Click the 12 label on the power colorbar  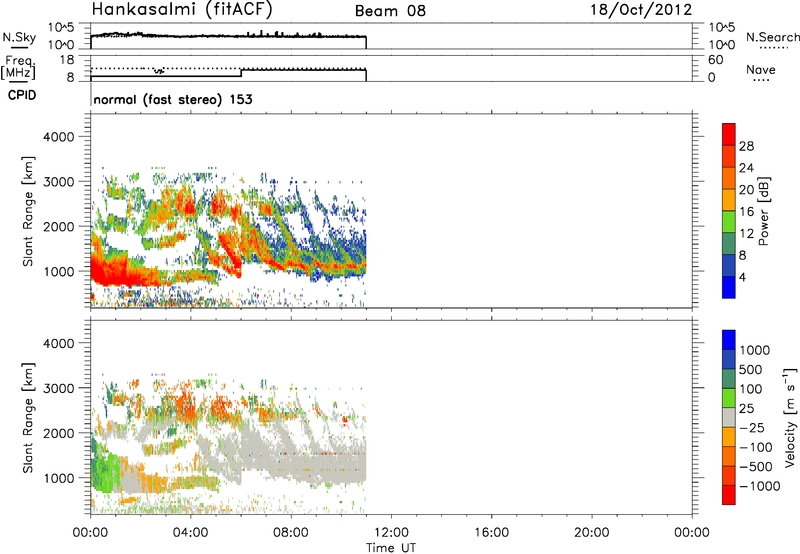click(746, 234)
